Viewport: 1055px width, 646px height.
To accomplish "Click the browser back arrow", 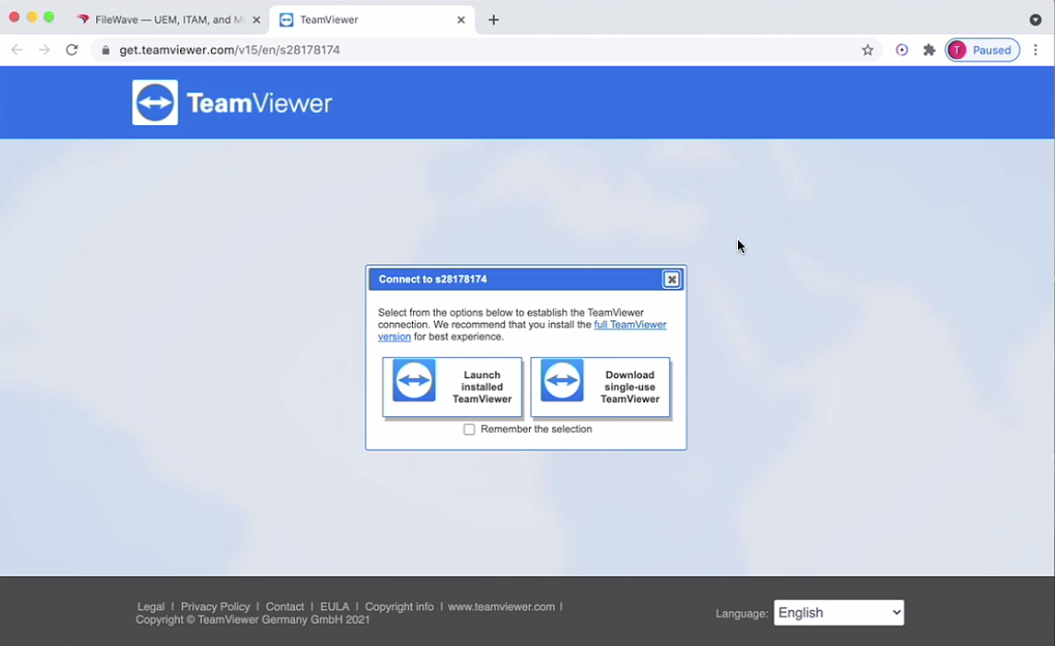I will coord(17,50).
